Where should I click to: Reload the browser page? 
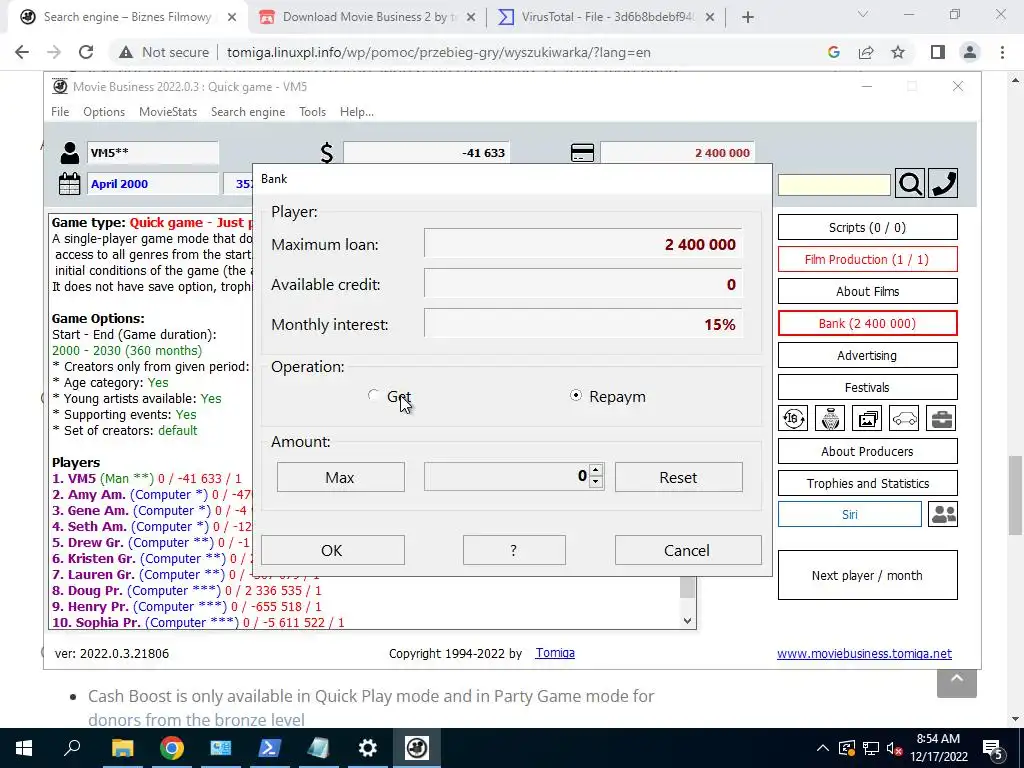[x=86, y=52]
